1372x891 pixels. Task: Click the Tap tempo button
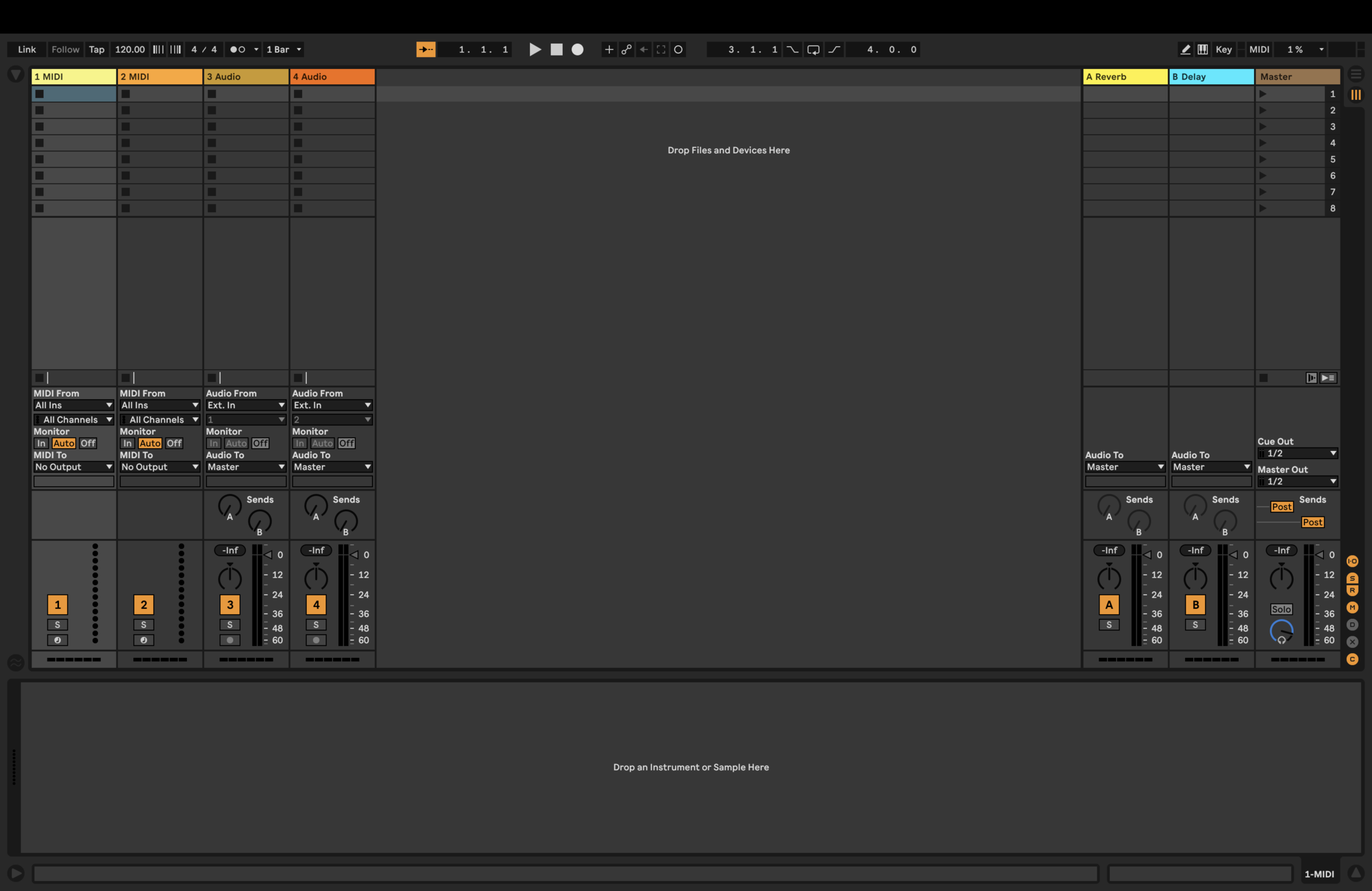click(96, 50)
